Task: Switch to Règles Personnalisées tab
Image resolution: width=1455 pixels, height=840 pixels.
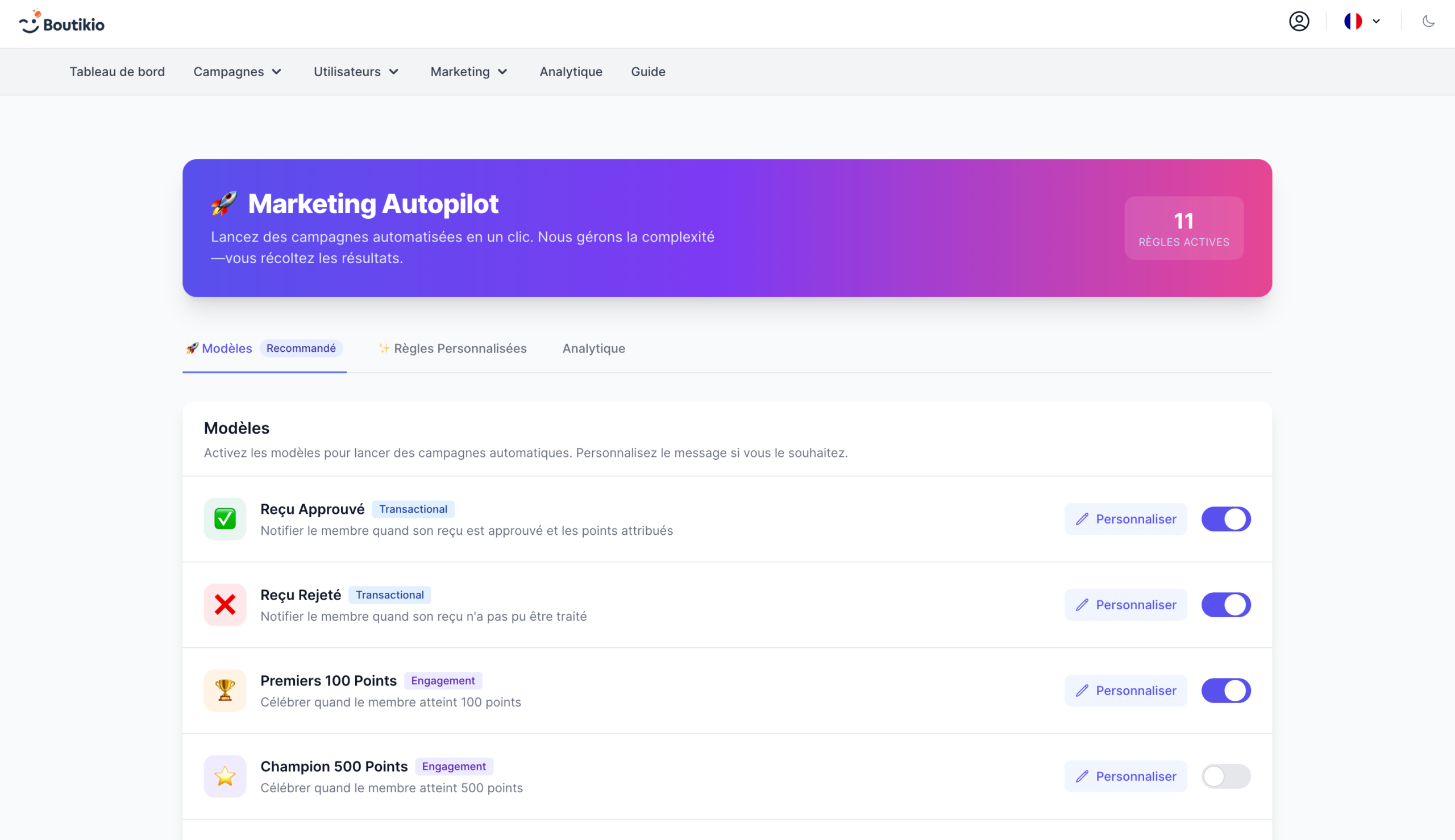Action: click(453, 348)
